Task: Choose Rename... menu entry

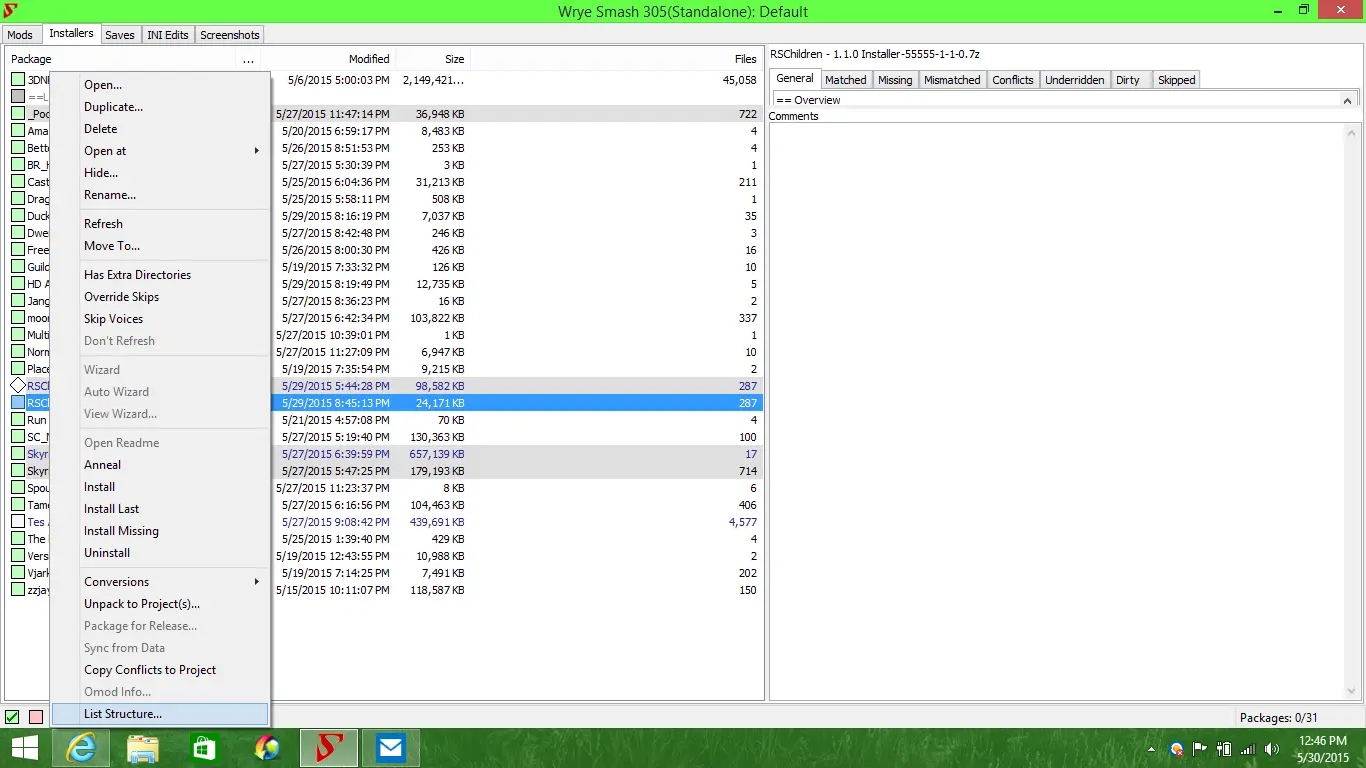Action: click(x=160, y=195)
